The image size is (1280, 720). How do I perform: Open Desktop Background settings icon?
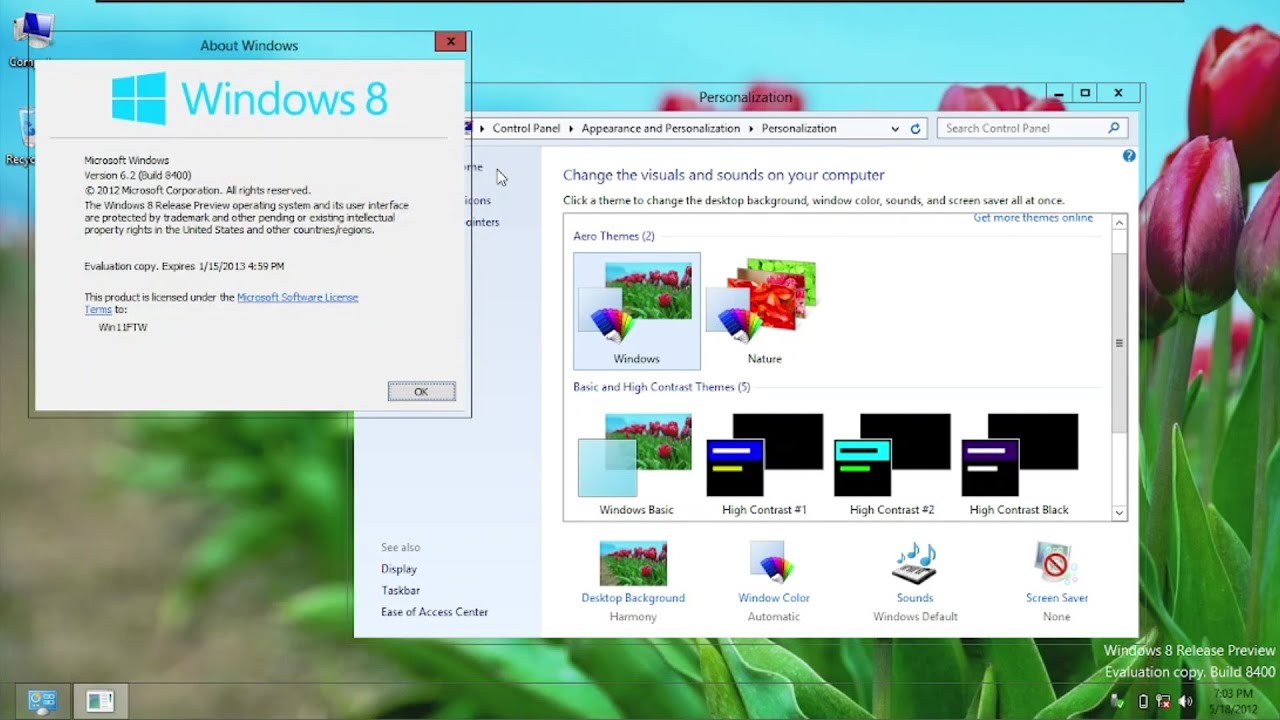[633, 563]
